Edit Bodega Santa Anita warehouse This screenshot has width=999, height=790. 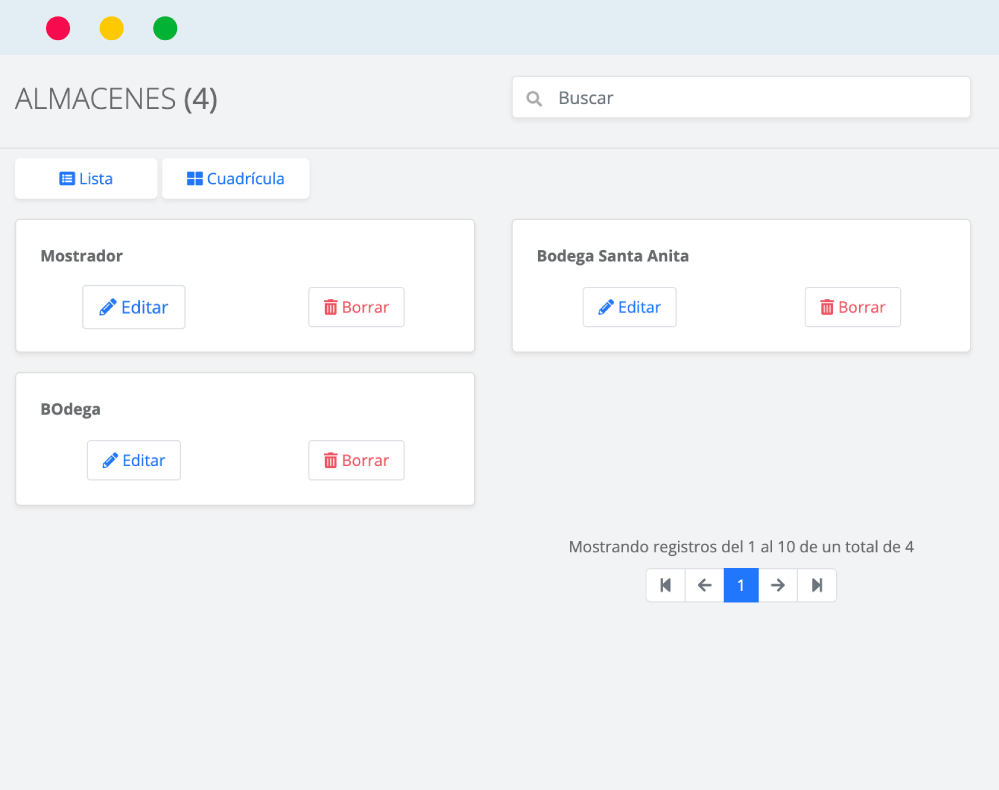click(x=629, y=307)
